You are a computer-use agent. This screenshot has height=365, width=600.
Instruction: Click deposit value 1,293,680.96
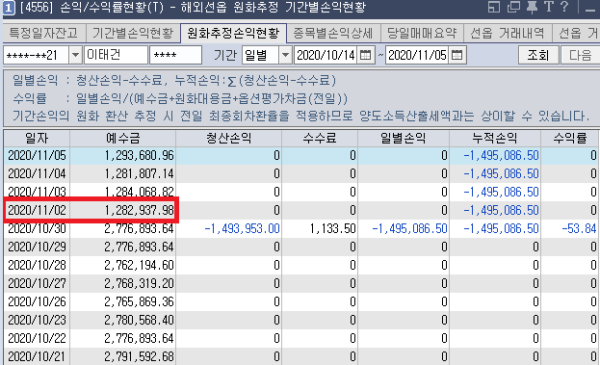coord(139,156)
